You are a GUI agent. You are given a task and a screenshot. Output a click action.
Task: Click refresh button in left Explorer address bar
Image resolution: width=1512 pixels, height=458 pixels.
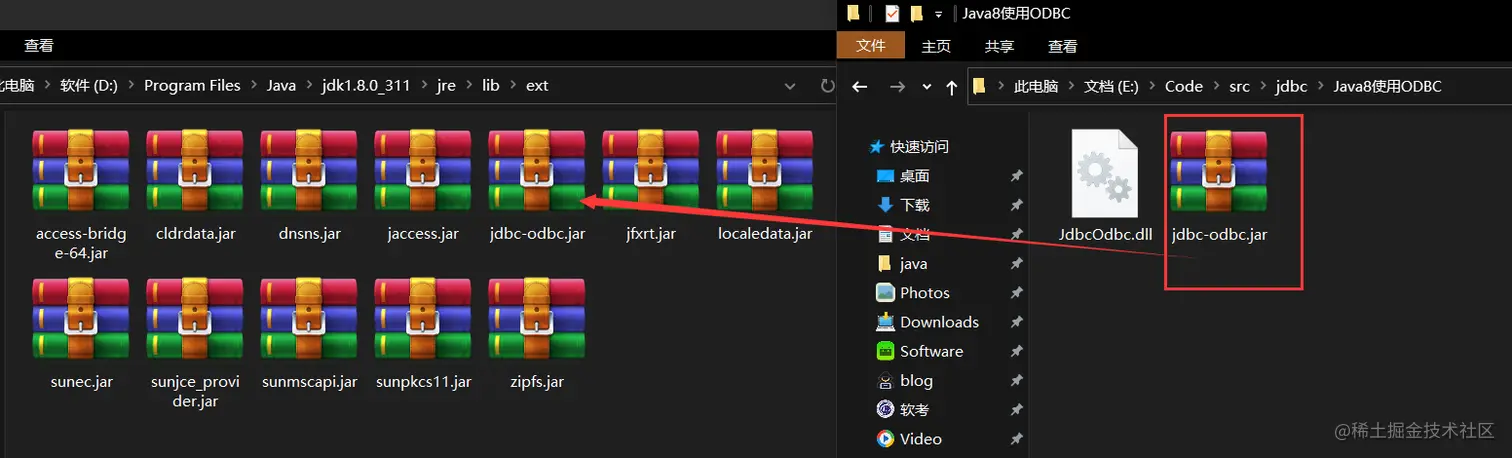point(826,86)
